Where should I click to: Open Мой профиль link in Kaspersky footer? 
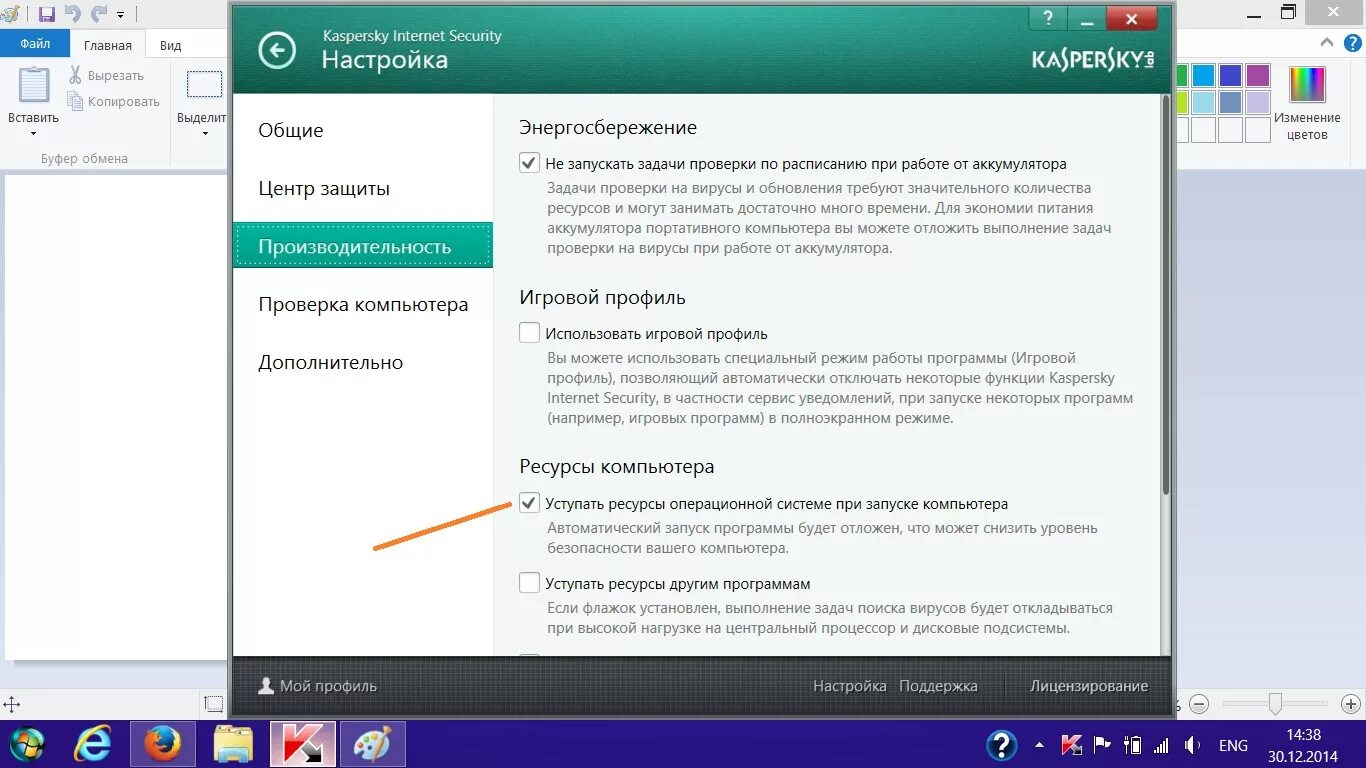point(318,686)
